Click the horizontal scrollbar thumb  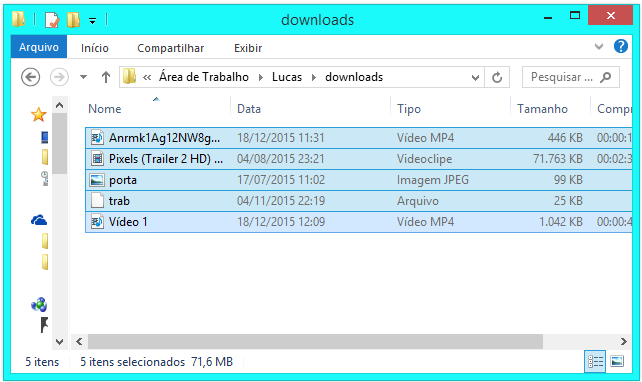[x=315, y=341]
